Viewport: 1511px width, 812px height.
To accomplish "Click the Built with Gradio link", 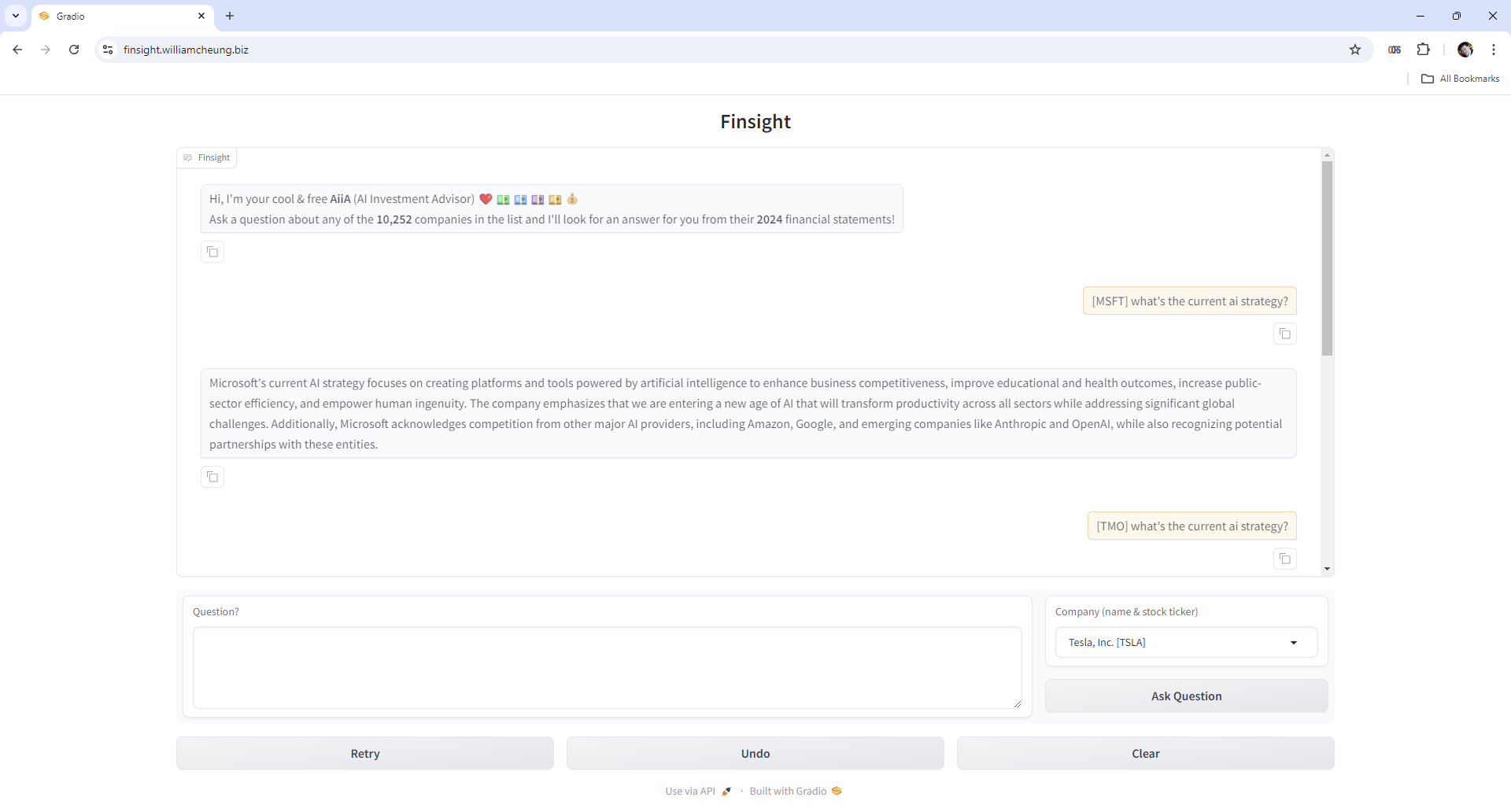I will (x=788, y=791).
